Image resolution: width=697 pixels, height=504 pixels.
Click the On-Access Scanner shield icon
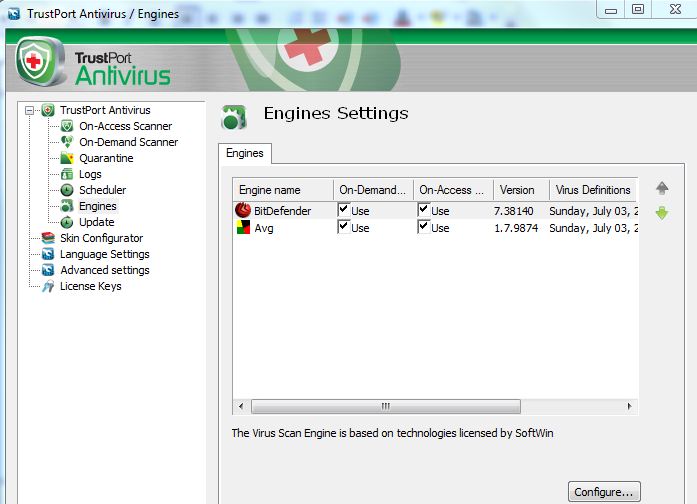click(x=67, y=126)
